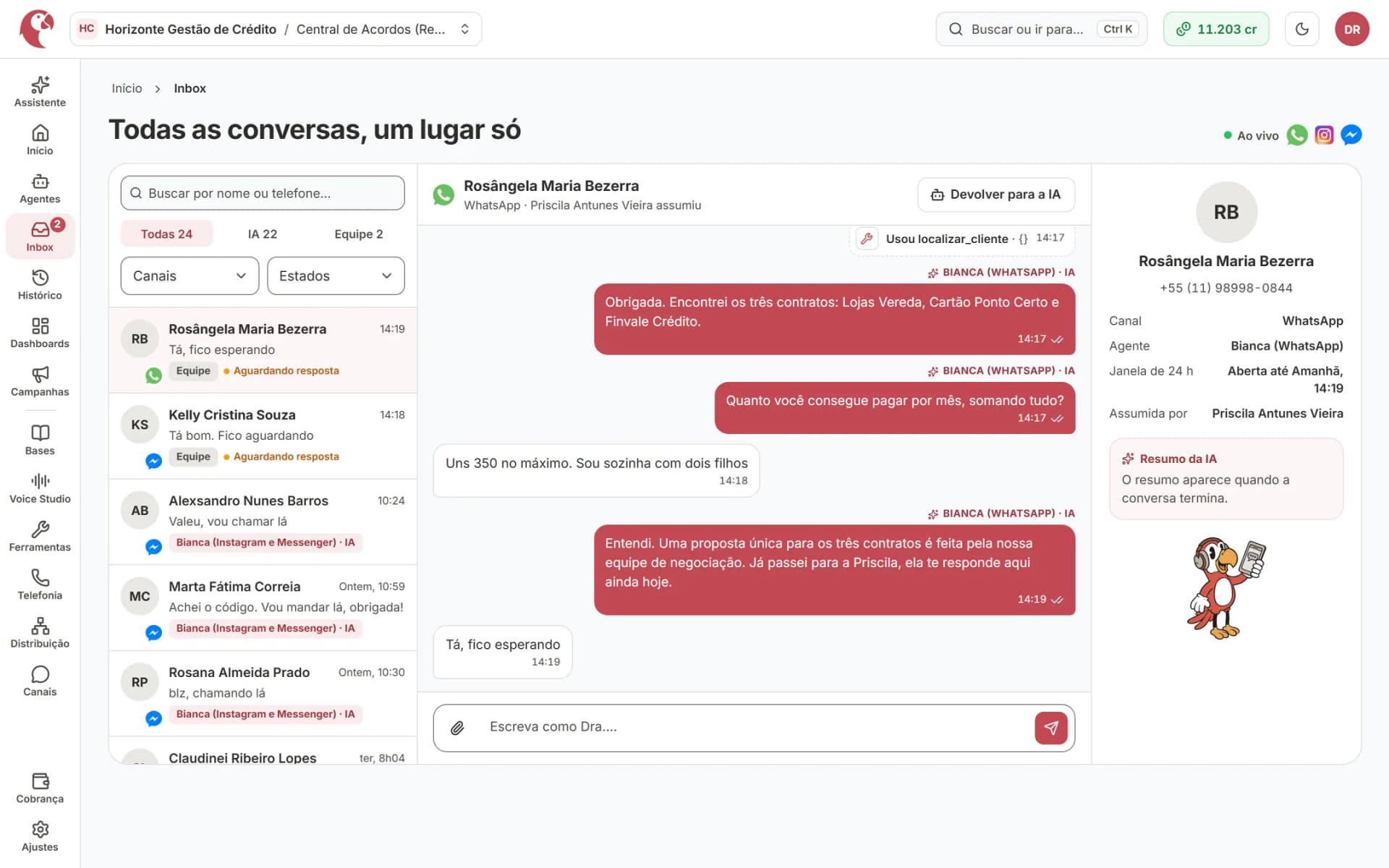The width and height of the screenshot is (1389, 868).
Task: Open Canais in the sidebar
Action: (x=40, y=681)
